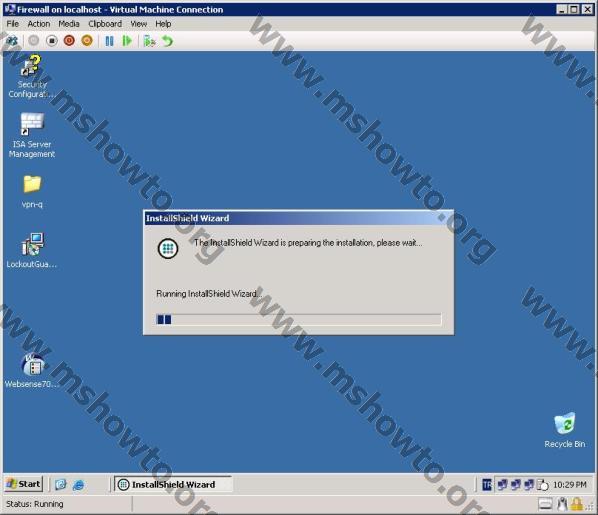
Task: Click the 10:29 PM system clock
Action: click(569, 484)
